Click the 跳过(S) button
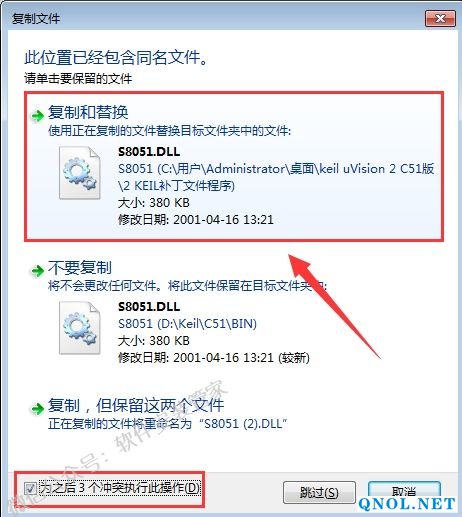Screen dimensions: 462x517 pos(319,492)
